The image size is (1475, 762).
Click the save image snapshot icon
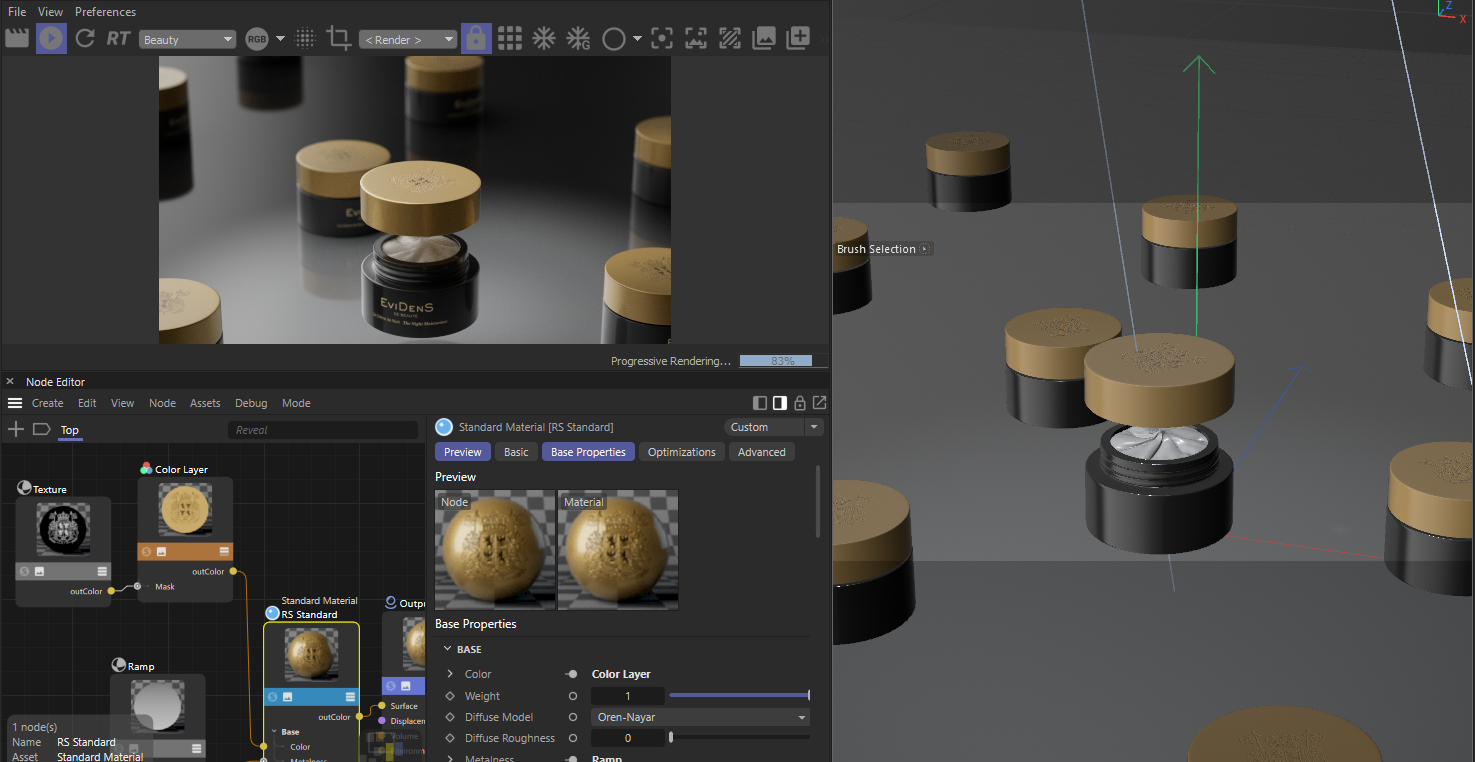coord(764,38)
